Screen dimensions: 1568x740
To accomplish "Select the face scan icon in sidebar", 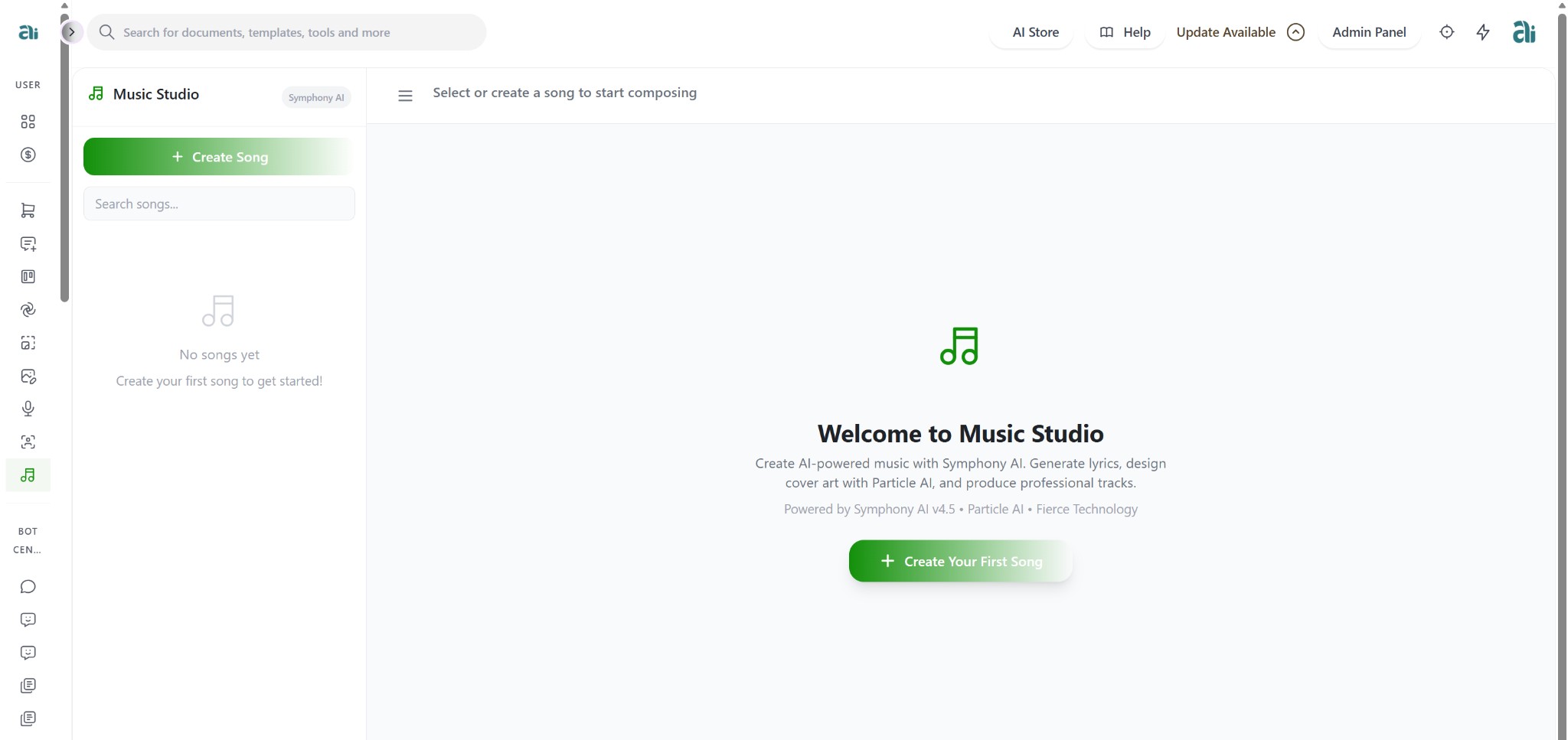I will (28, 442).
